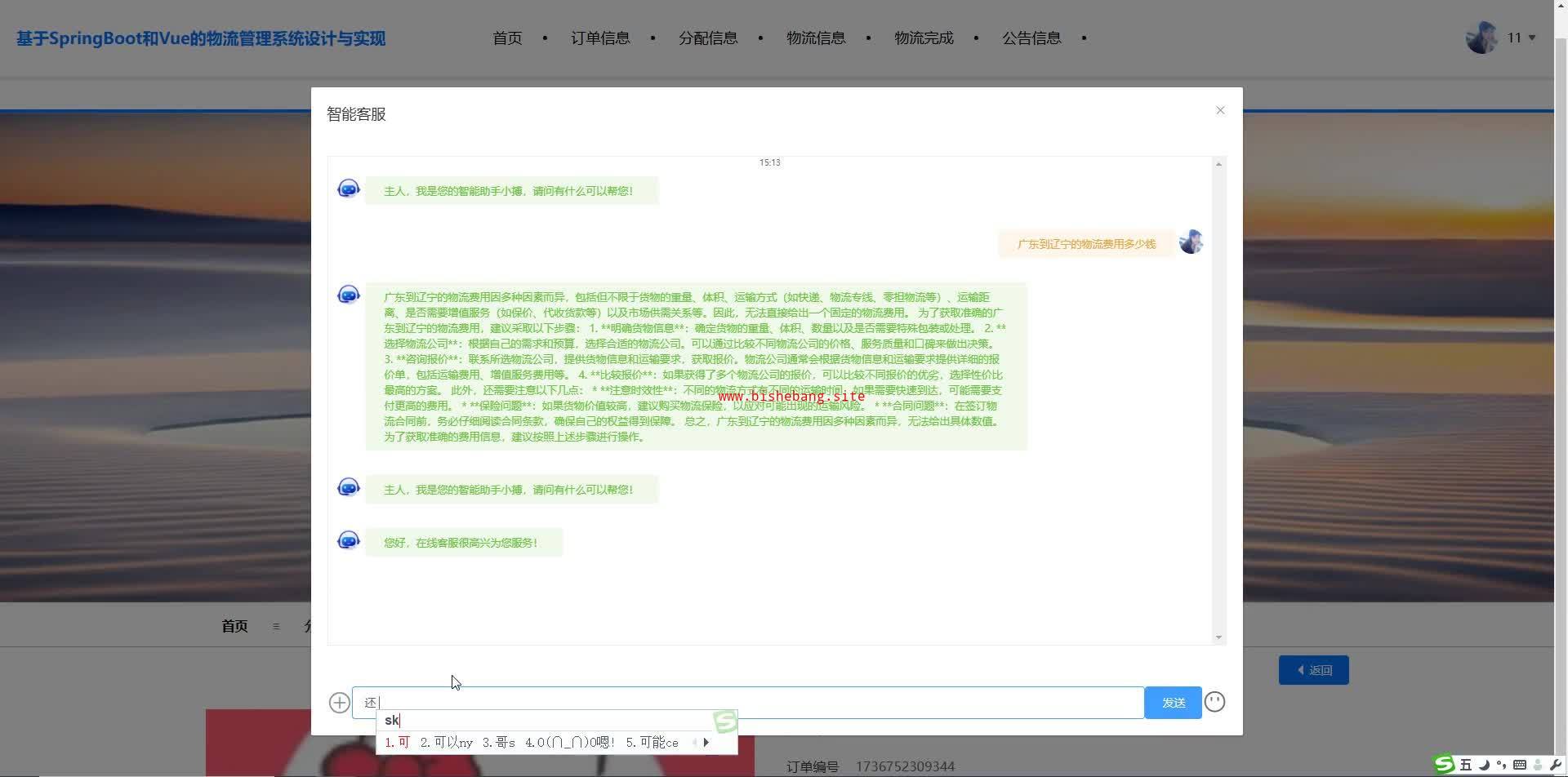Click the user avatar in the top header

tap(1481, 38)
